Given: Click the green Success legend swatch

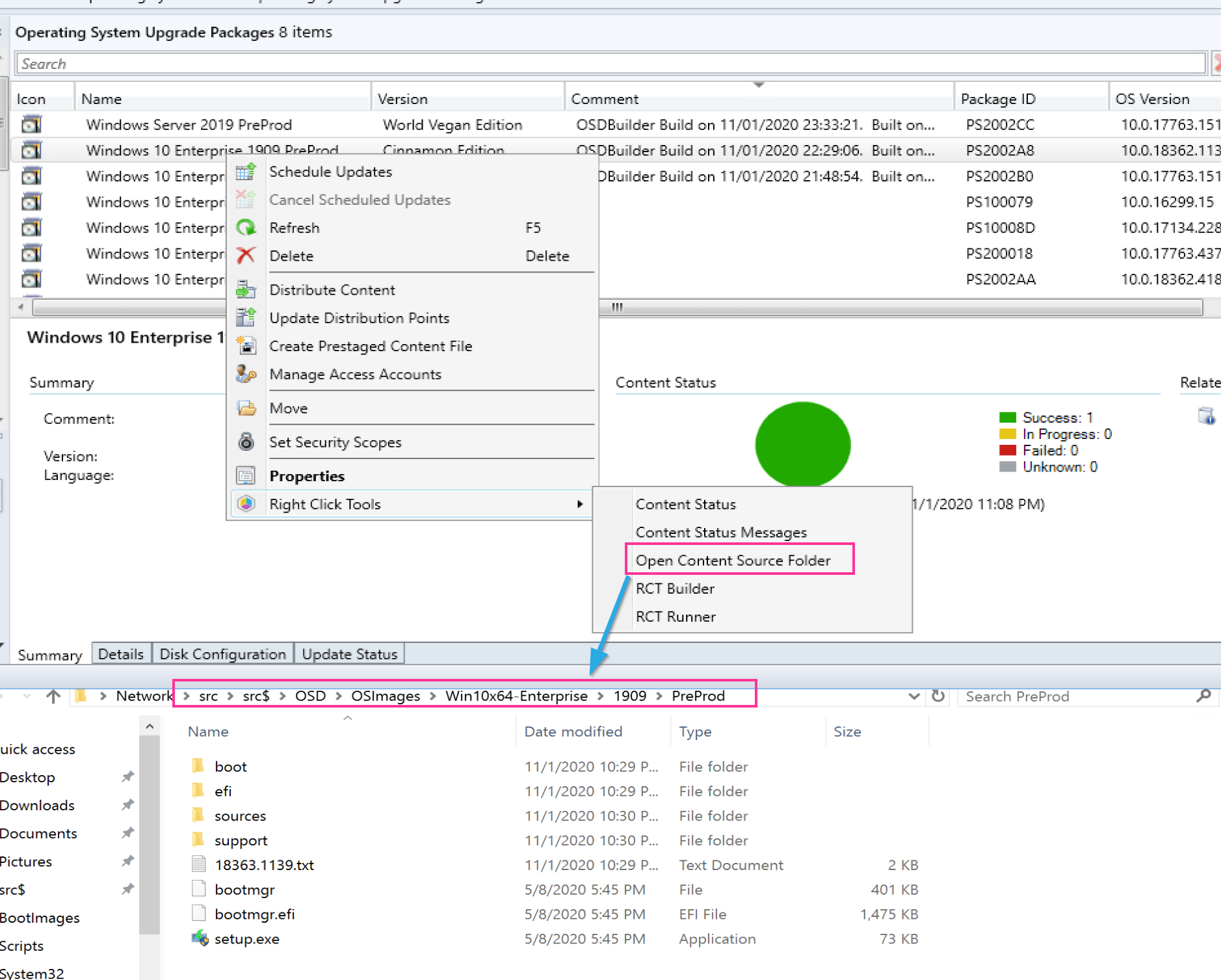Looking at the screenshot, I should coord(1007,417).
